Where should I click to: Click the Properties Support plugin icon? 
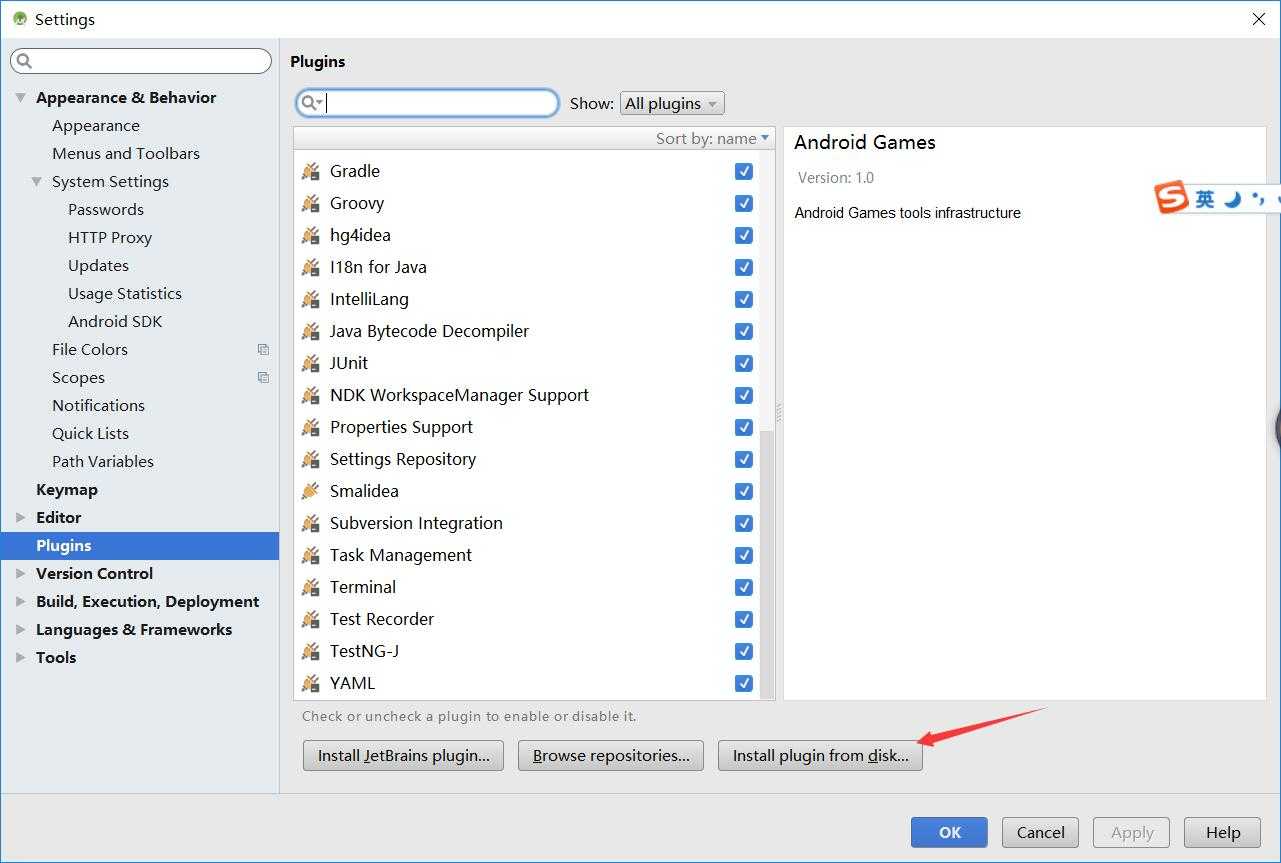pyautogui.click(x=311, y=427)
